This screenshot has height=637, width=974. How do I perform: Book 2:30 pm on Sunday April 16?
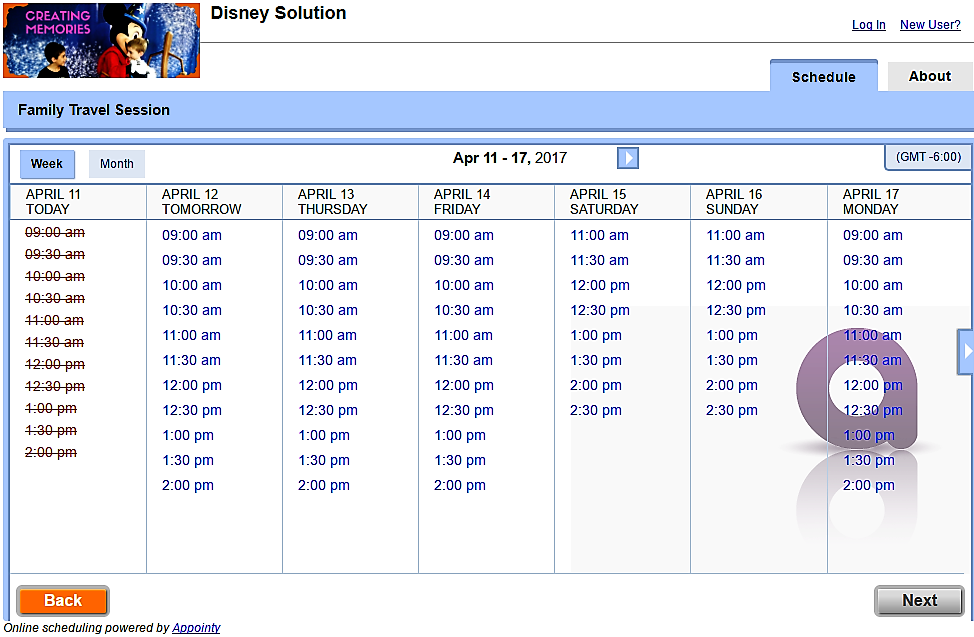click(x=732, y=411)
